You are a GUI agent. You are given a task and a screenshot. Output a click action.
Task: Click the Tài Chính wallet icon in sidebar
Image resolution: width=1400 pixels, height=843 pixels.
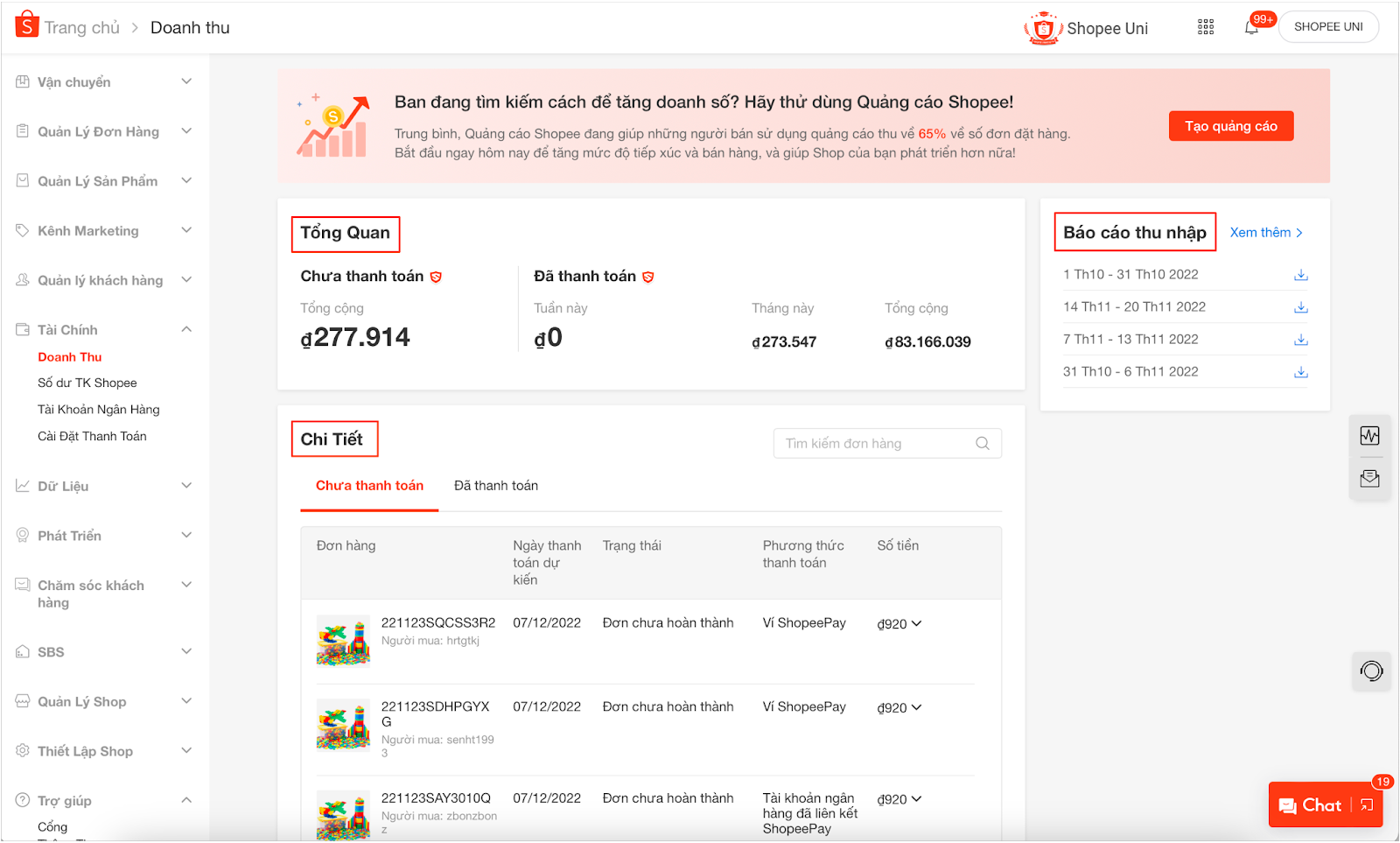click(21, 328)
